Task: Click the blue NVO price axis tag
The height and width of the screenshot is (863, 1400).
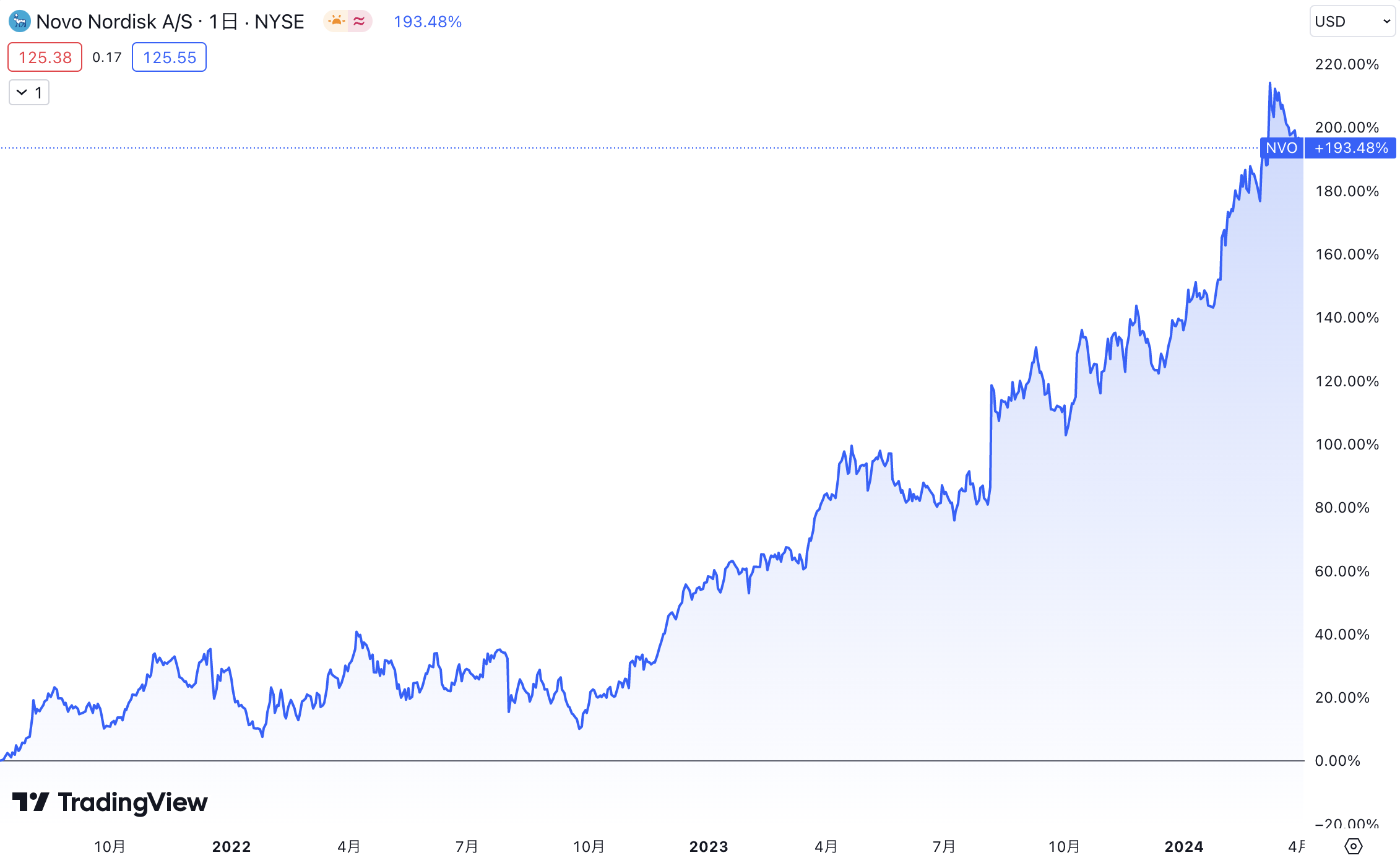Action: [1281, 148]
